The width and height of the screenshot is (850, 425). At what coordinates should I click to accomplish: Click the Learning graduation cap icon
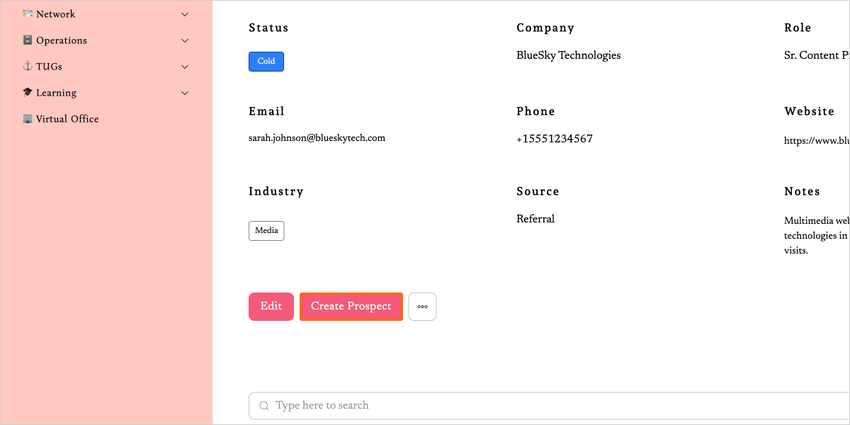(27, 93)
